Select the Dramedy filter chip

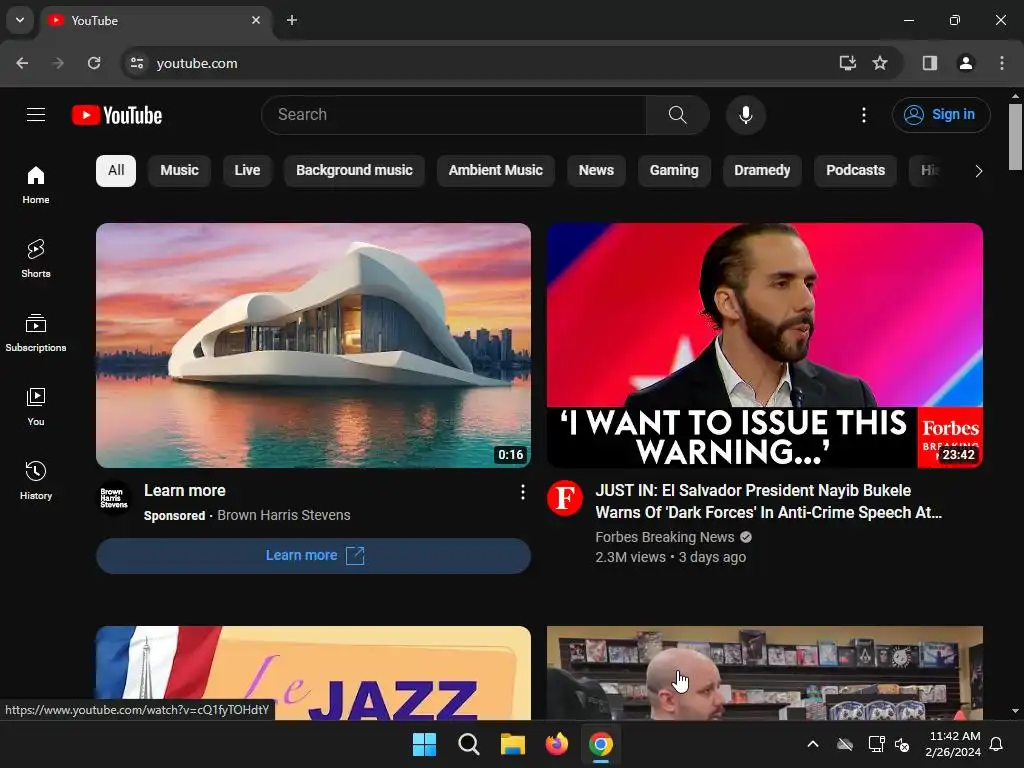click(762, 170)
